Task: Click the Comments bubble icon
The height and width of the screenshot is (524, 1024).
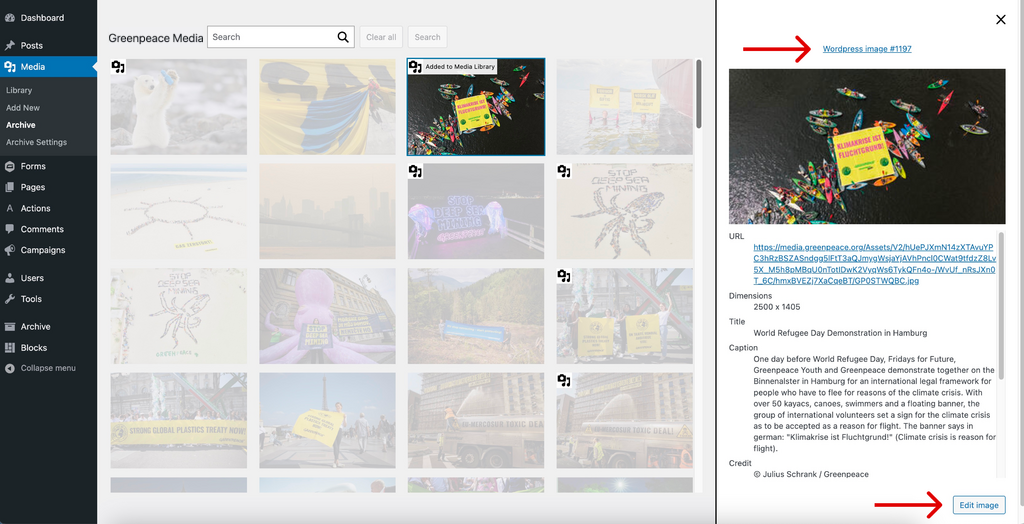Action: click(10, 229)
